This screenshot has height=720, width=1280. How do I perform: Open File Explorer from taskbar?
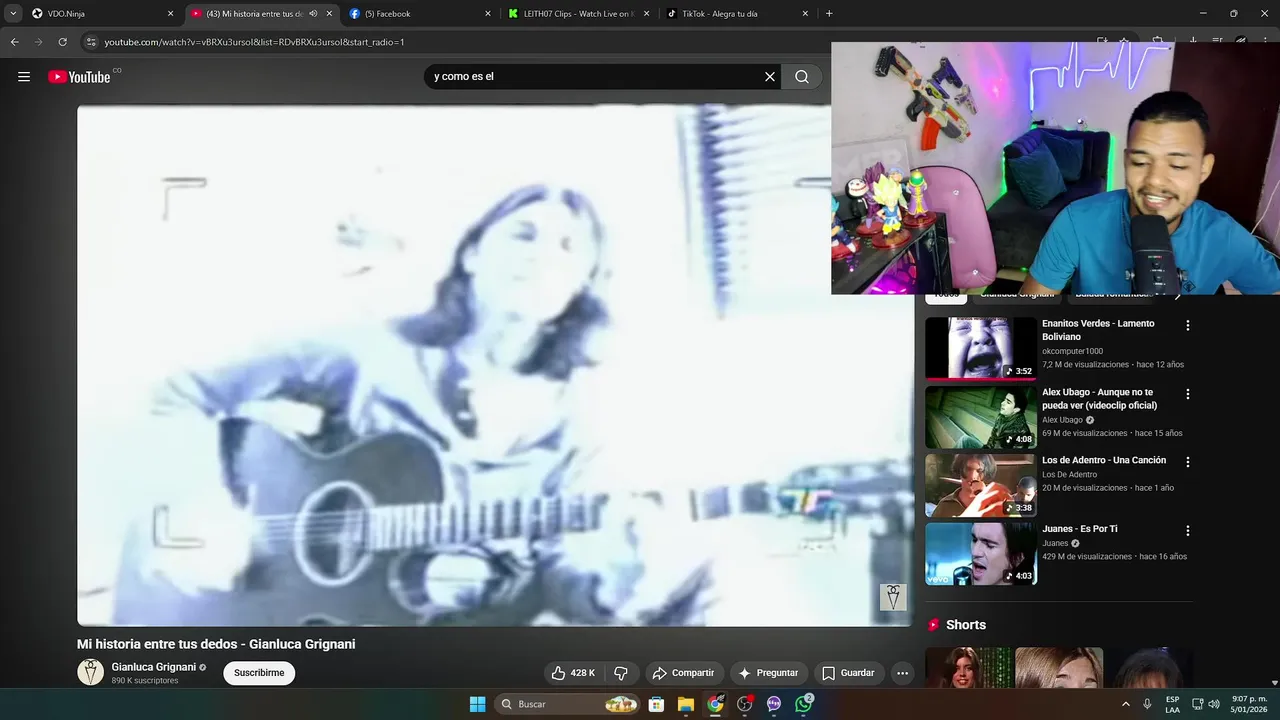point(686,704)
